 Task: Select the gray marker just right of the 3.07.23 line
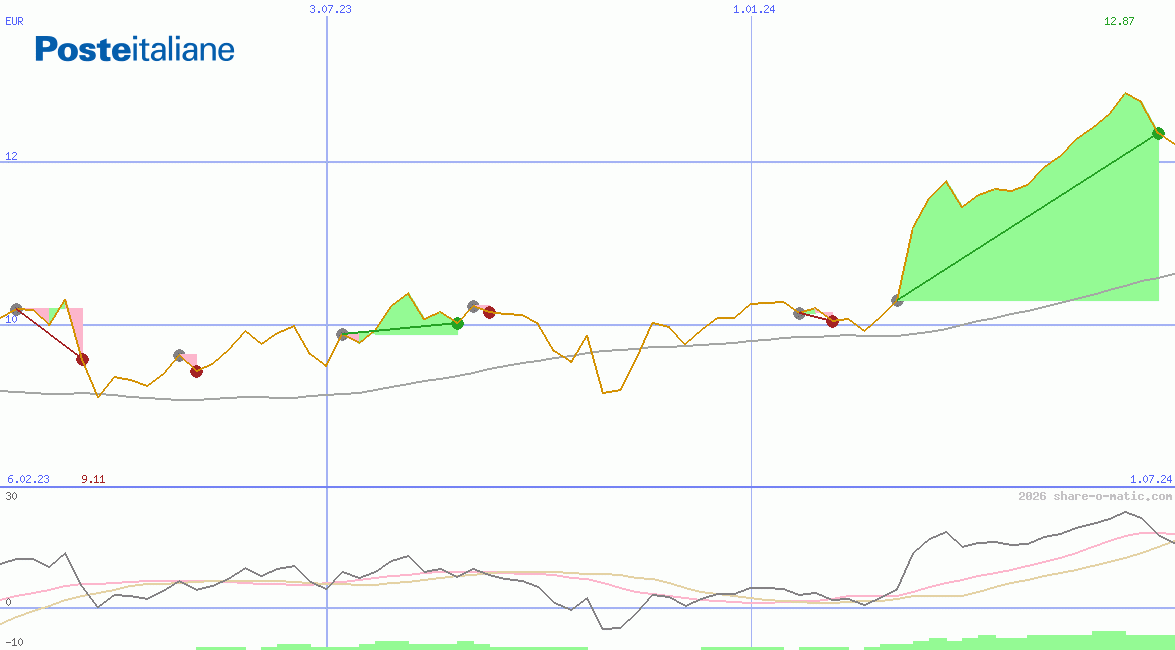342,334
